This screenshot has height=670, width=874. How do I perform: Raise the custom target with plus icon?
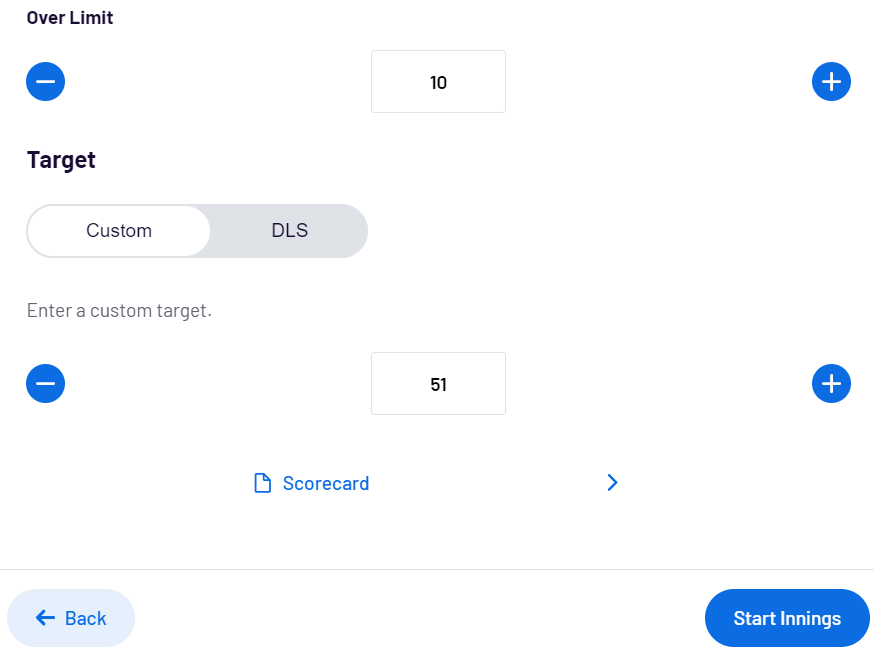pos(831,383)
